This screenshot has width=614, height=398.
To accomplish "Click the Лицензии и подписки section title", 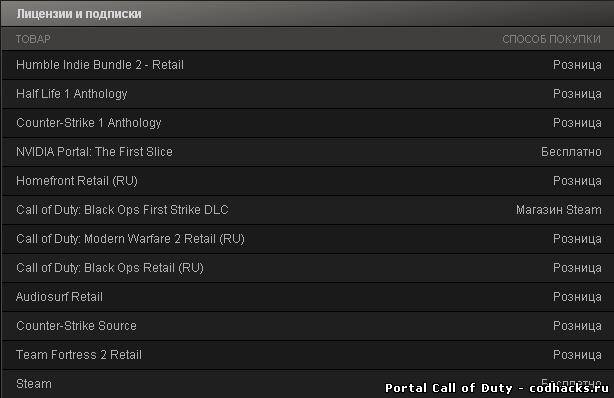I will tap(79, 14).
